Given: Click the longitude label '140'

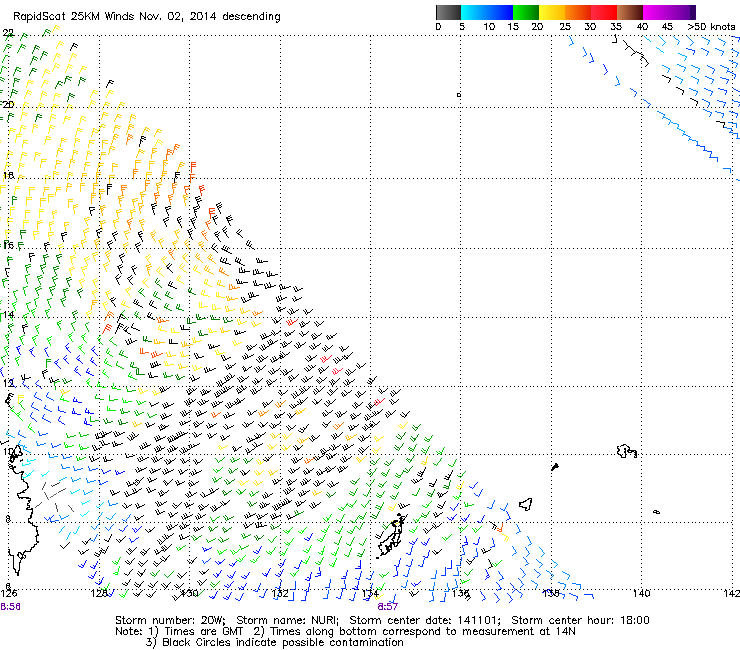Looking at the screenshot, I should pyautogui.click(x=641, y=593).
